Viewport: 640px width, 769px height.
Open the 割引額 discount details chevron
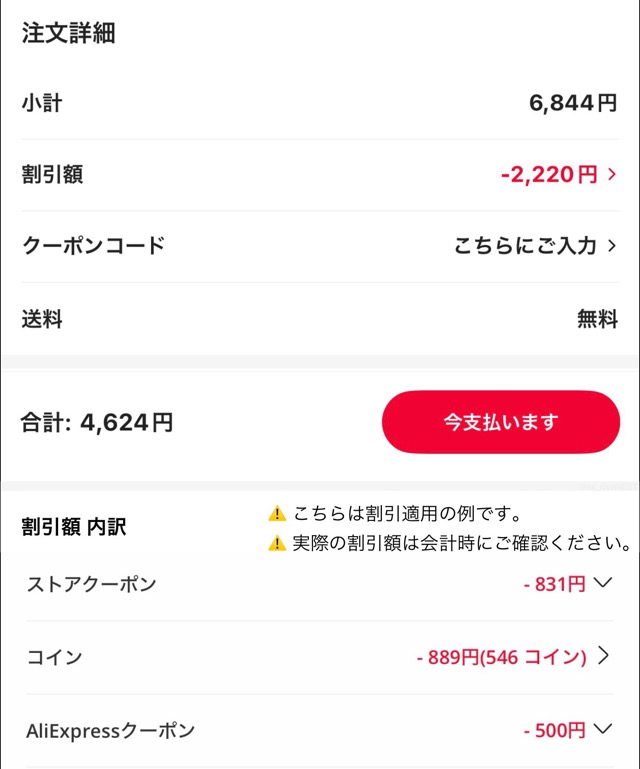coord(612,175)
